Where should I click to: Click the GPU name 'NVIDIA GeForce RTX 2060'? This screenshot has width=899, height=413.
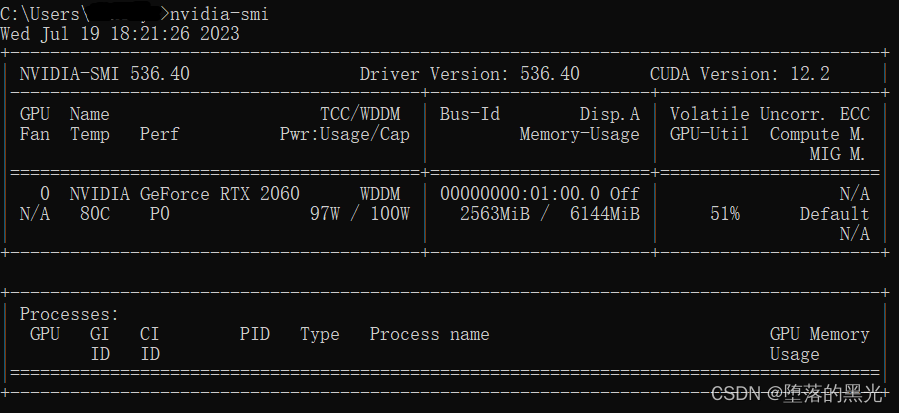pyautogui.click(x=185, y=194)
